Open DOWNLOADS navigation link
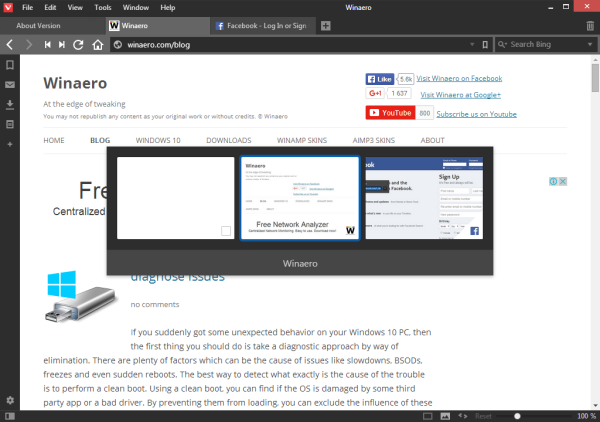 [229, 140]
